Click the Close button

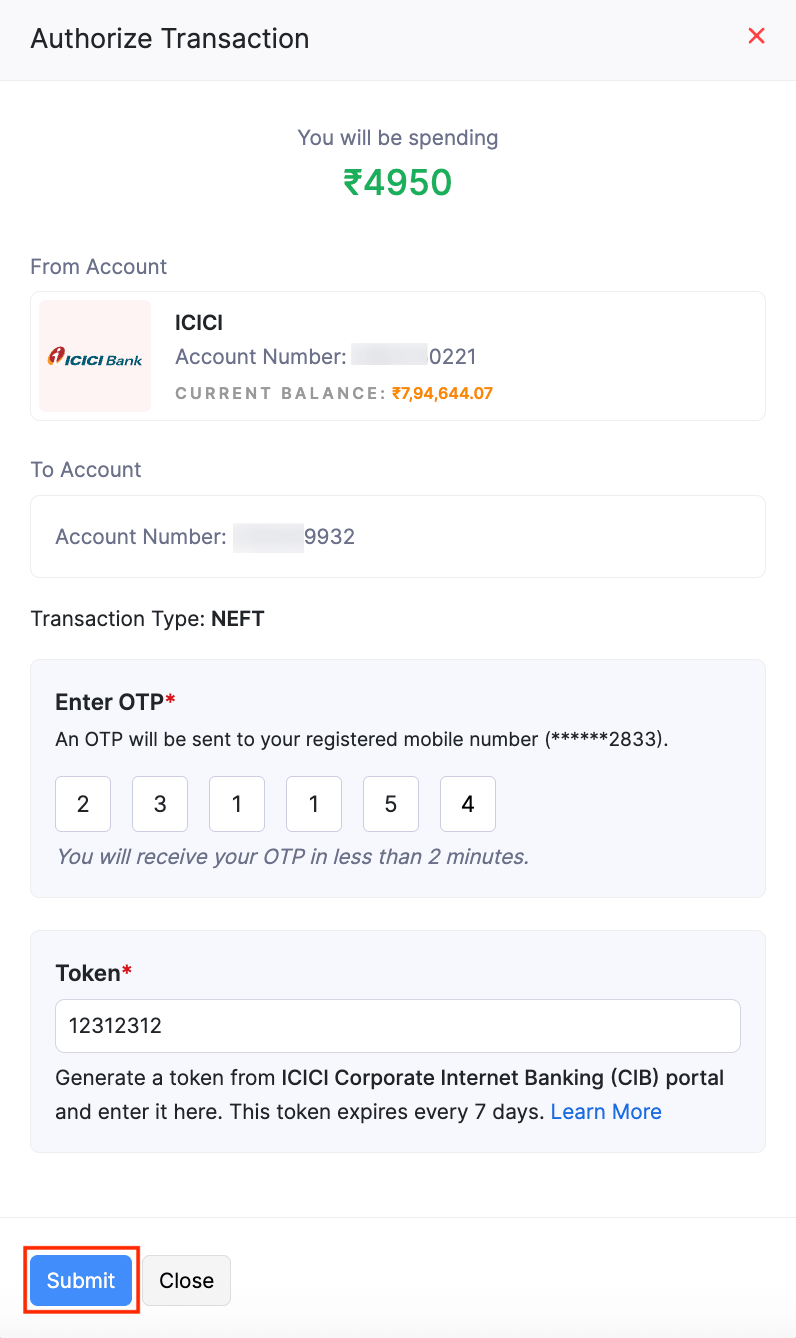coord(186,1280)
